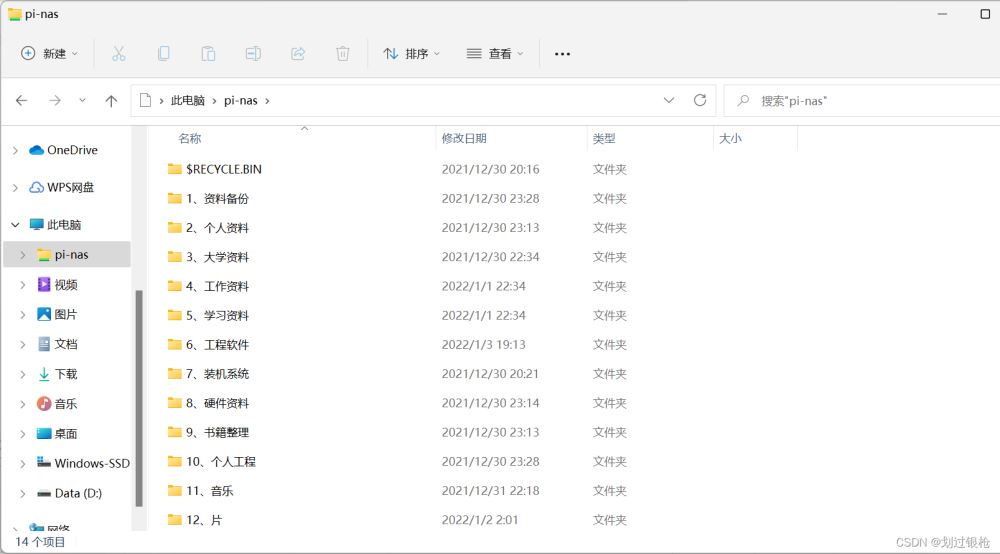This screenshot has height=554, width=1000.
Task: Click the Rename icon in toolbar
Action: [253, 54]
